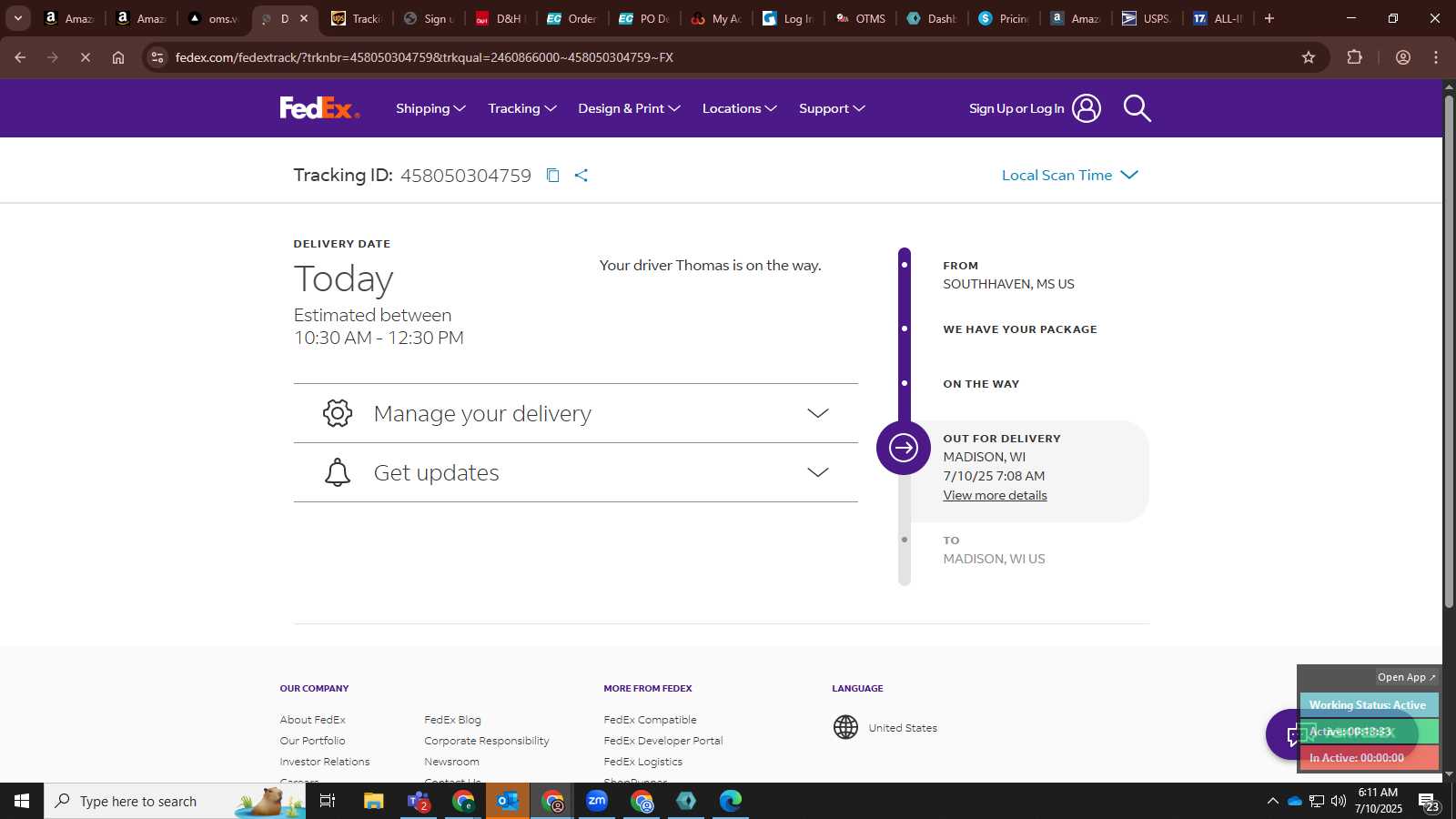Open the tab search dropdown arrow
Screen dimensions: 1456x819
pyautogui.click(x=17, y=18)
